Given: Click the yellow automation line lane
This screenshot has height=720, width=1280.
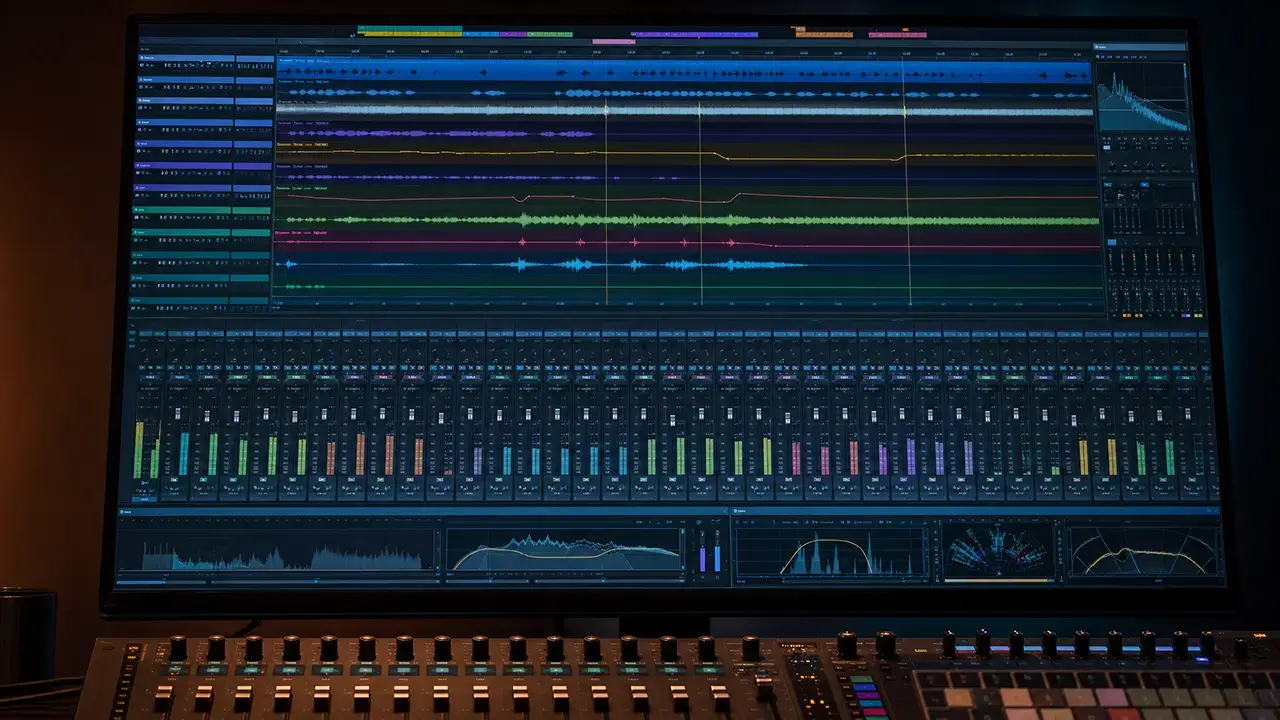Looking at the screenshot, I should pyautogui.click(x=685, y=155).
